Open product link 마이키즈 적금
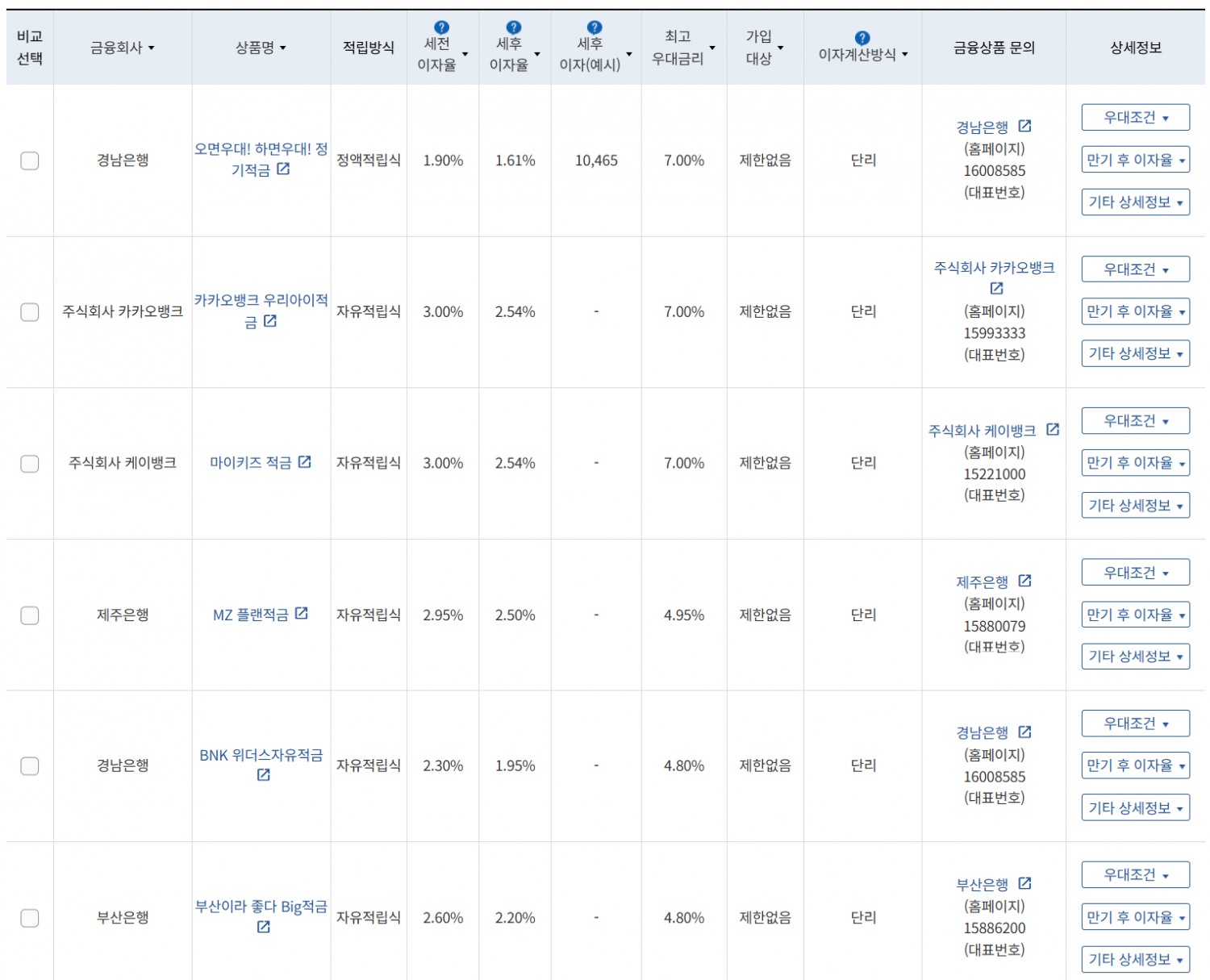1210x980 pixels. click(251, 463)
